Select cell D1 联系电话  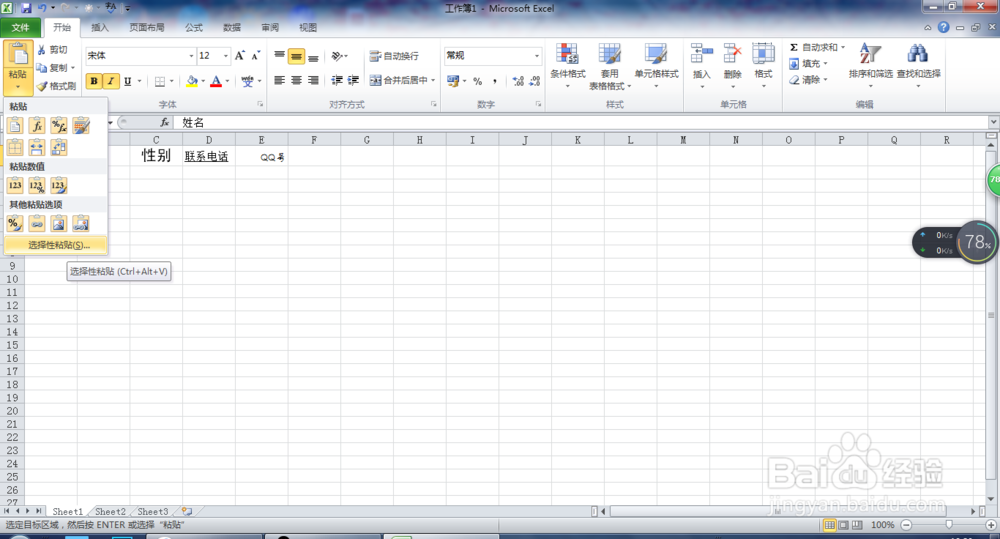[x=209, y=156]
